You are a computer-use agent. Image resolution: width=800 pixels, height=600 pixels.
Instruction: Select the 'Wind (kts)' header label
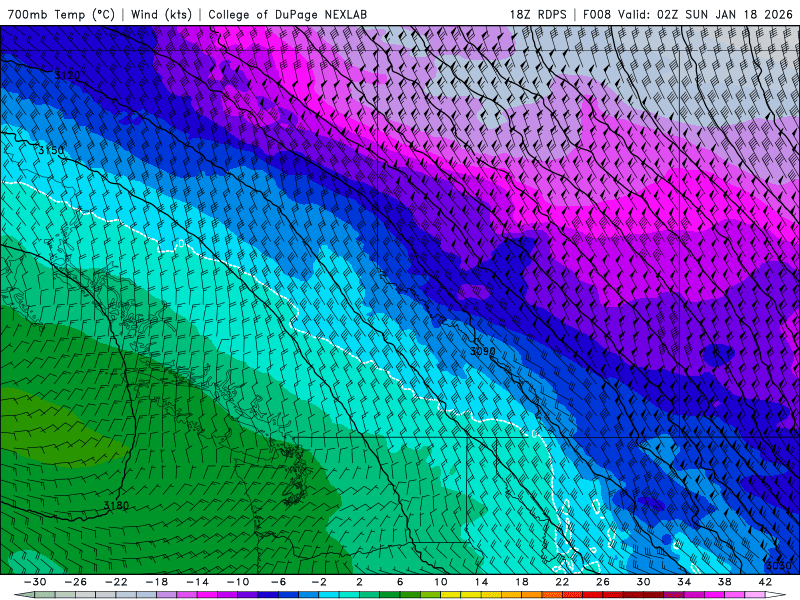[161, 14]
